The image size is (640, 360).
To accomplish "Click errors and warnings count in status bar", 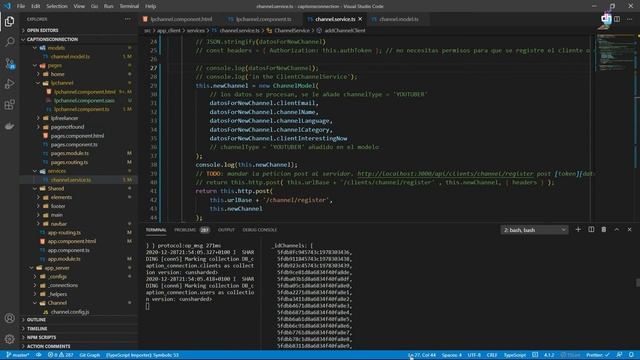I will click(60, 355).
